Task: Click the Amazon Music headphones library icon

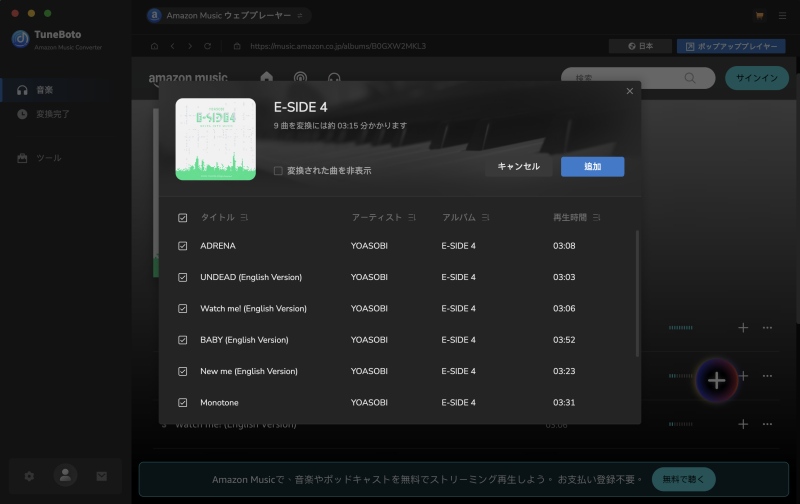Action: coord(334,78)
